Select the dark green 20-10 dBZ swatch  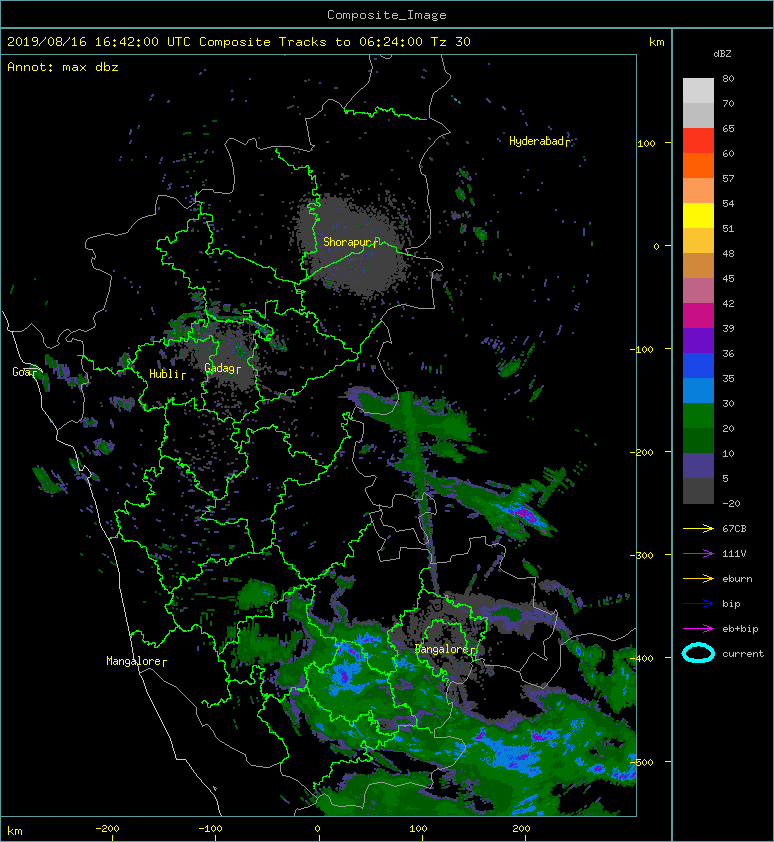(x=698, y=441)
